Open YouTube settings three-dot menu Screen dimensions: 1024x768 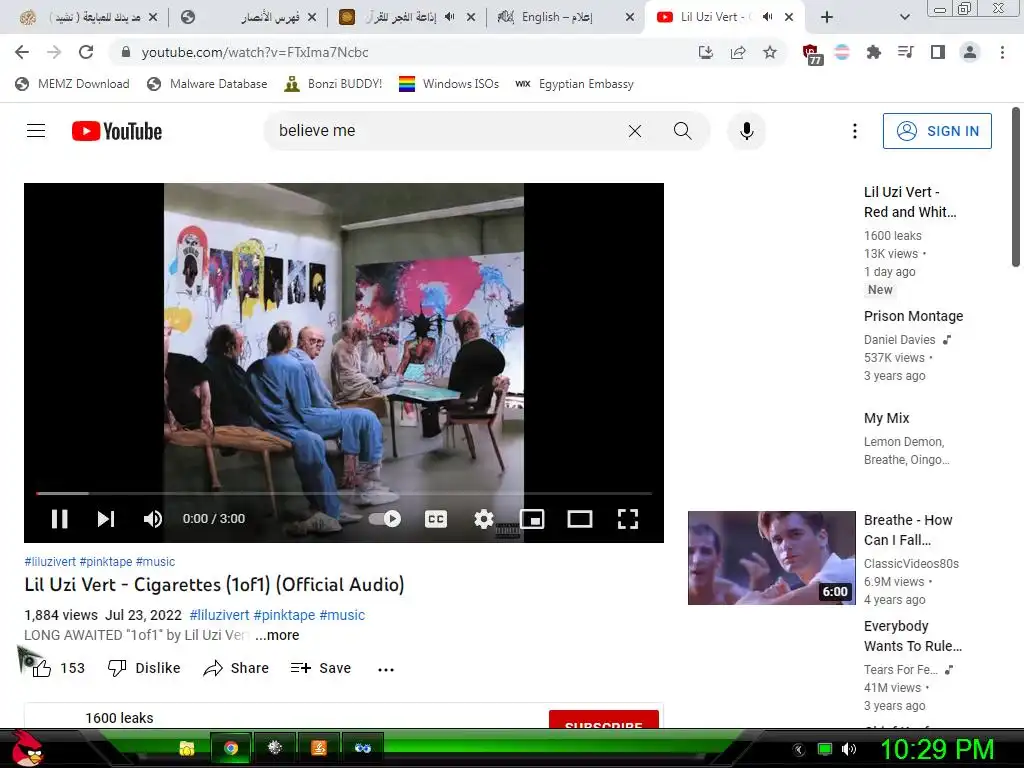point(854,131)
